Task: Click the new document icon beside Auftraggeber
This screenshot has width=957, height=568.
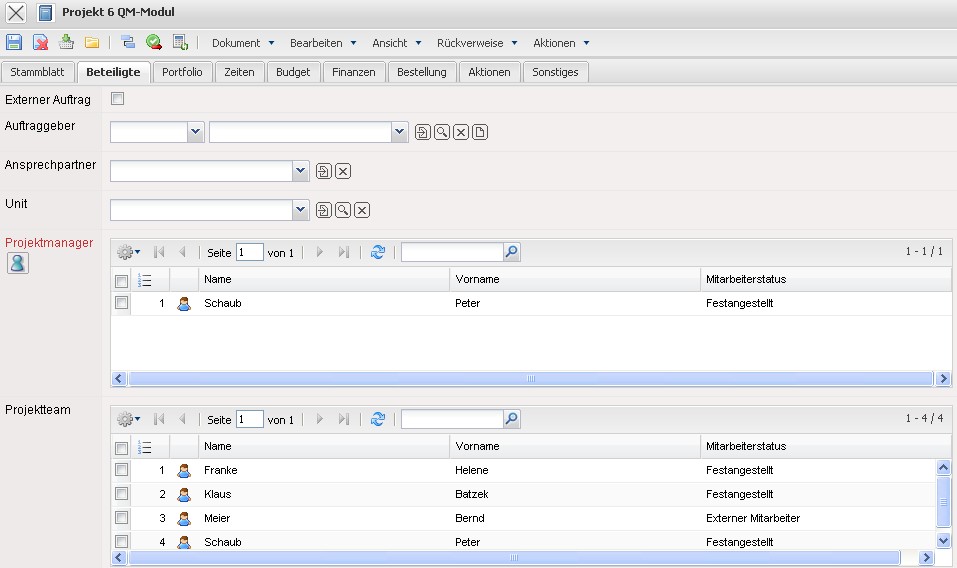Action: pyautogui.click(x=480, y=132)
